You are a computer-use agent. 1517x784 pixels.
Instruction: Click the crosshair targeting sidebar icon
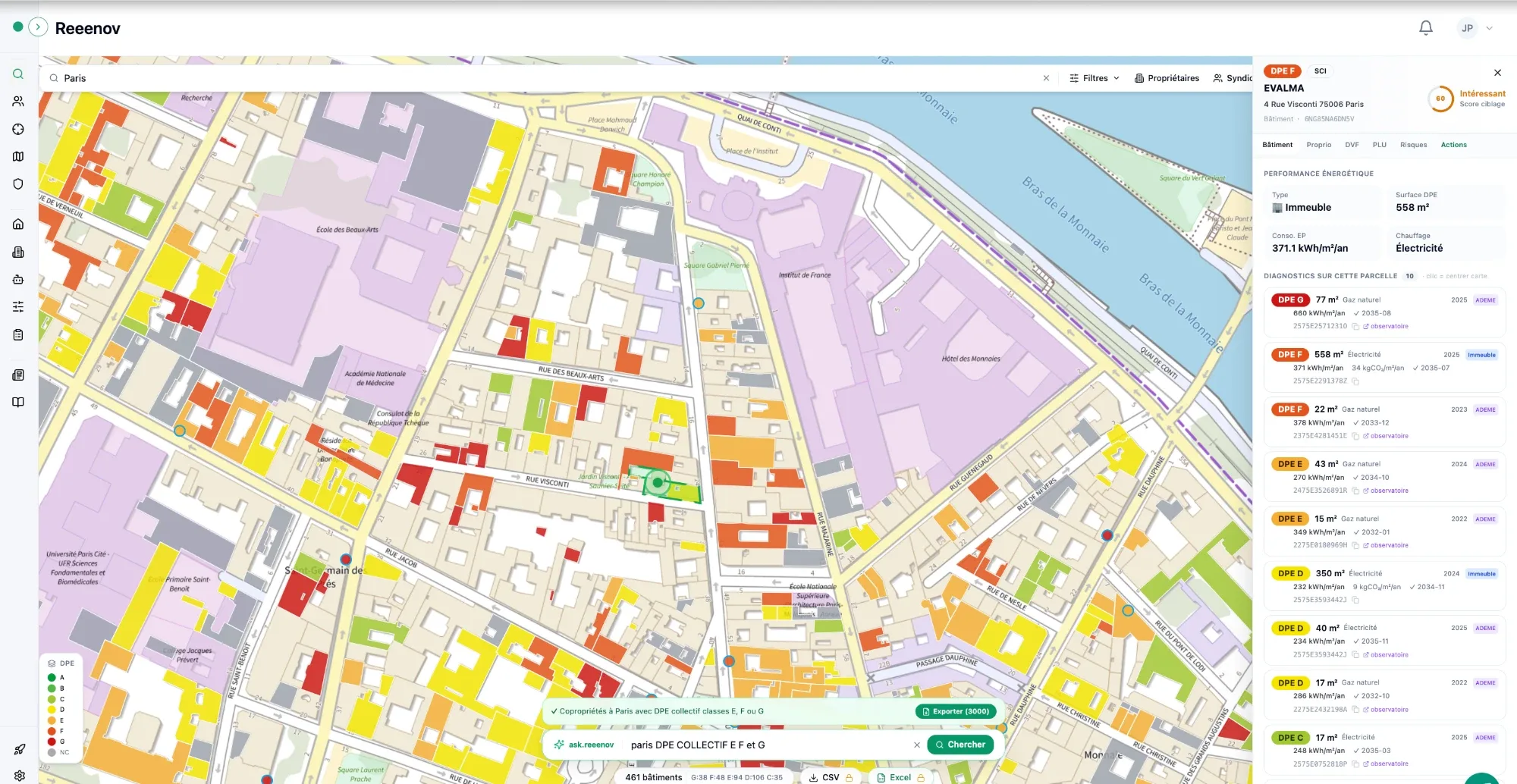18,129
